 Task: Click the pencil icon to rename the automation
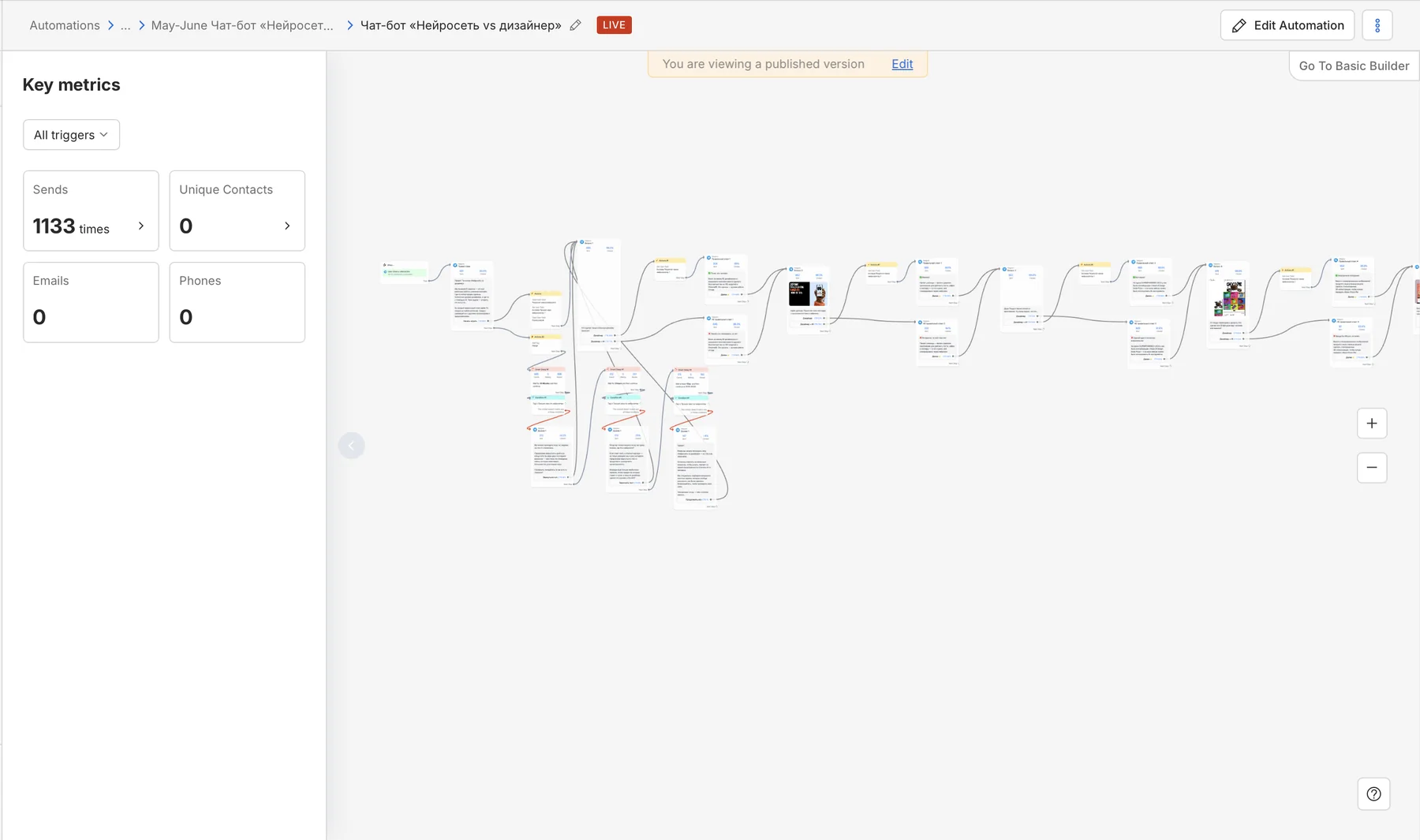point(576,25)
